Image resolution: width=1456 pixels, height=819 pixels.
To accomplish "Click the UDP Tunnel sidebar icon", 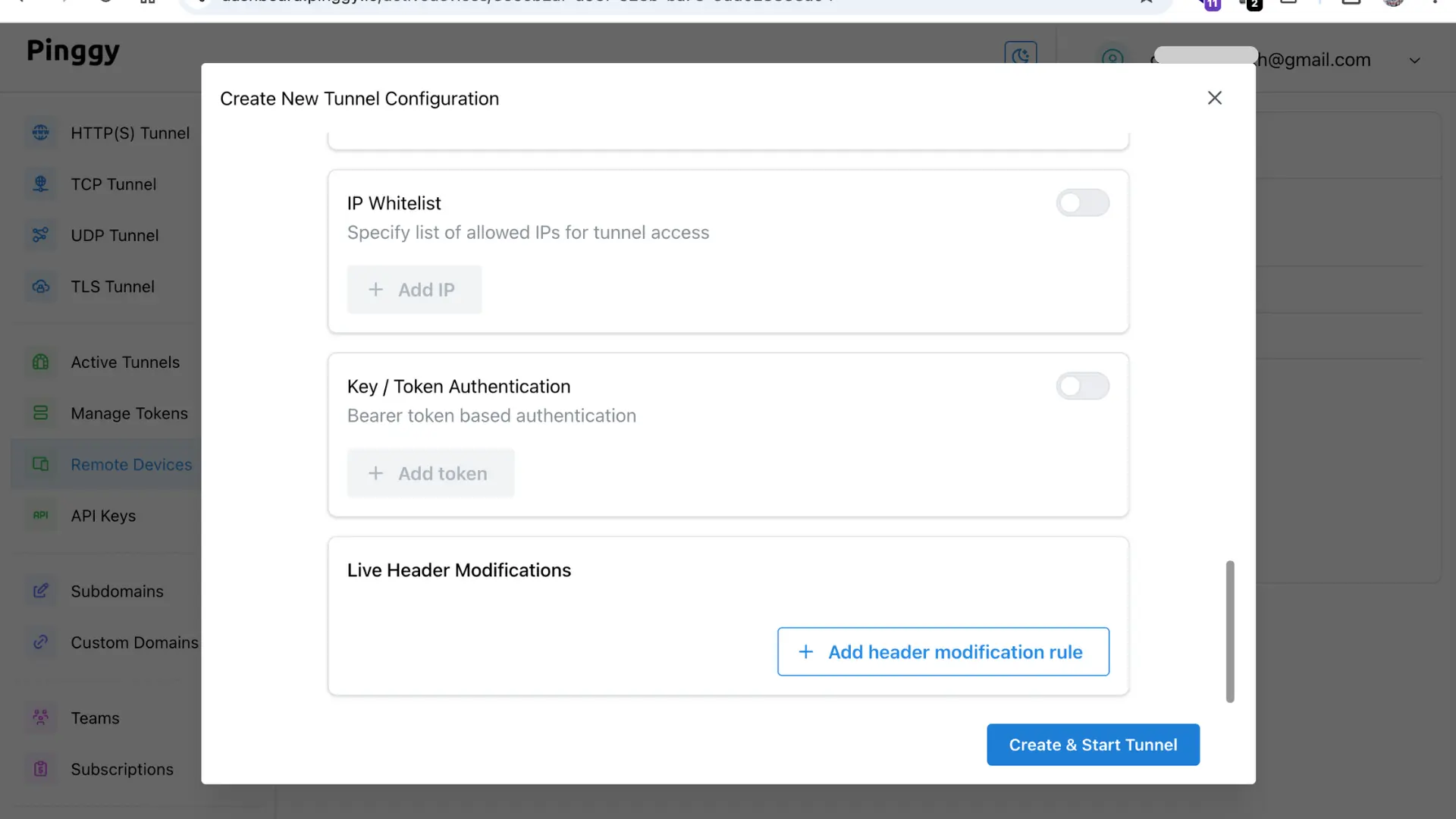I will (x=41, y=235).
